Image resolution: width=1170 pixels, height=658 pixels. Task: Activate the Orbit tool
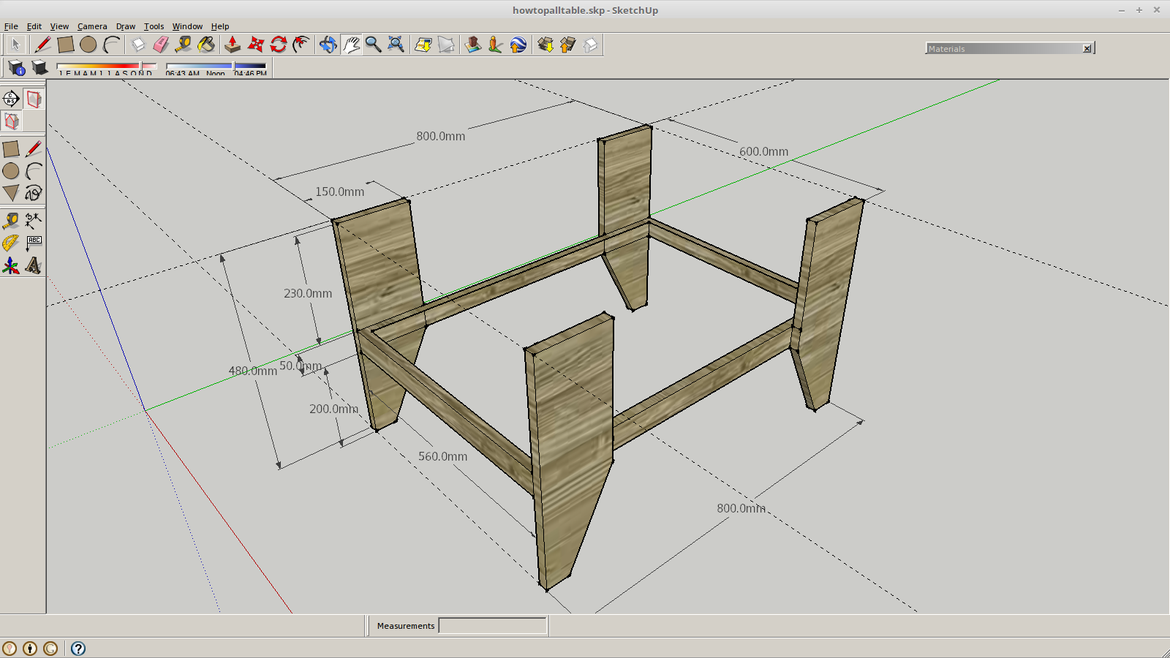click(x=328, y=44)
